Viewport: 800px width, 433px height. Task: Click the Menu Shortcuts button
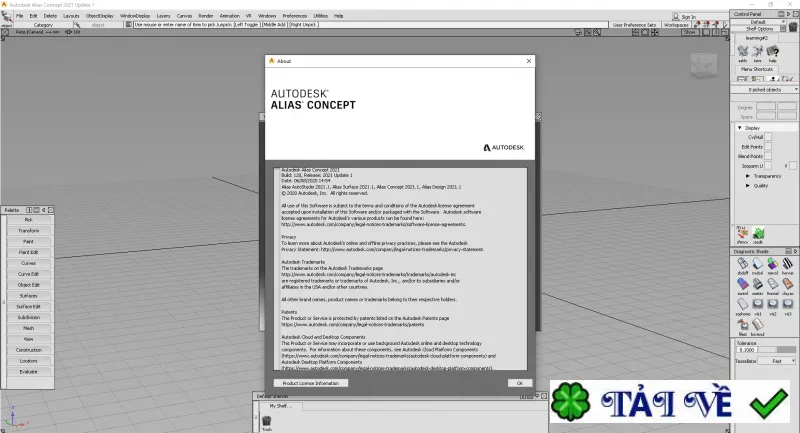tap(757, 69)
